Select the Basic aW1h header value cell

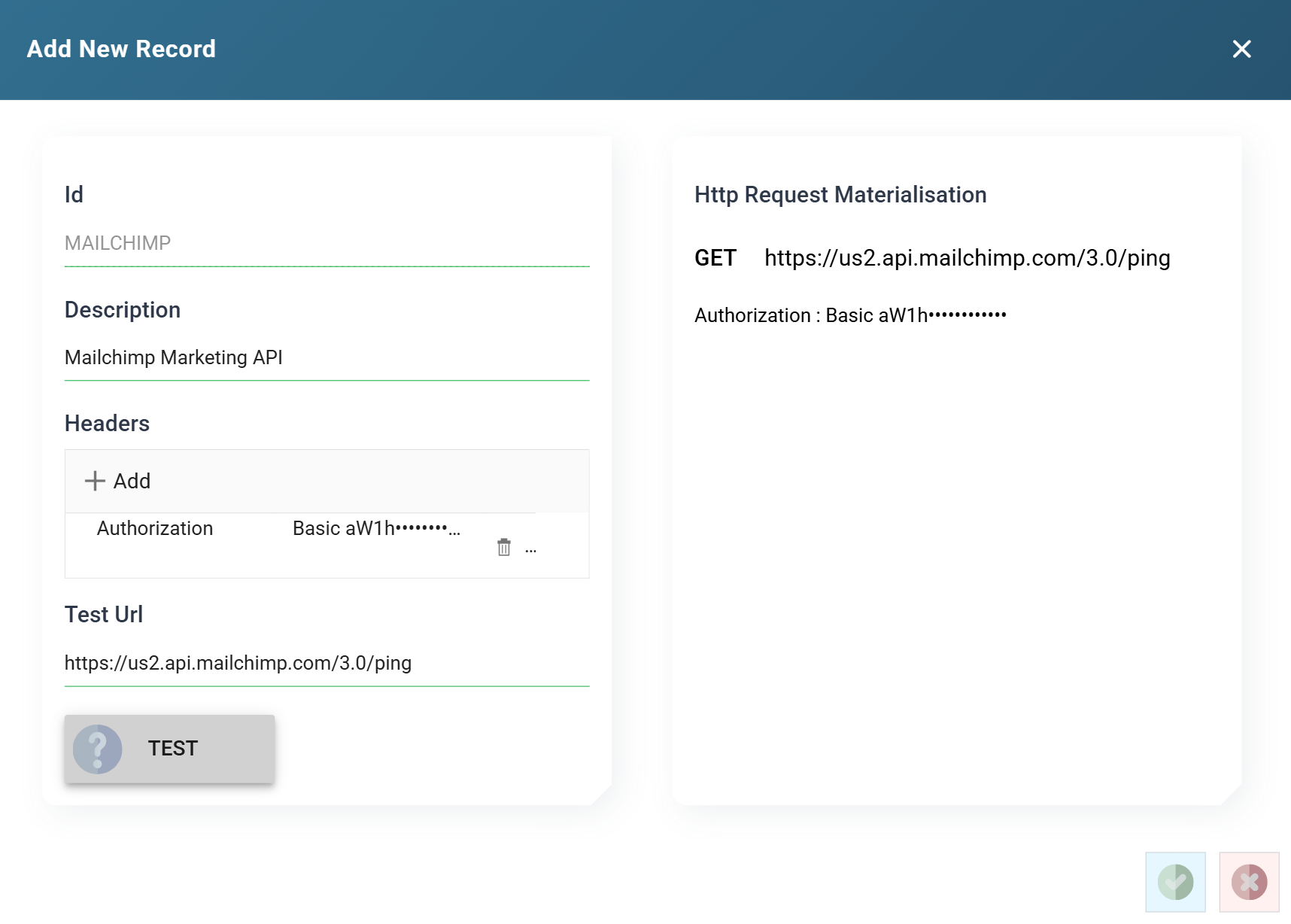376,528
